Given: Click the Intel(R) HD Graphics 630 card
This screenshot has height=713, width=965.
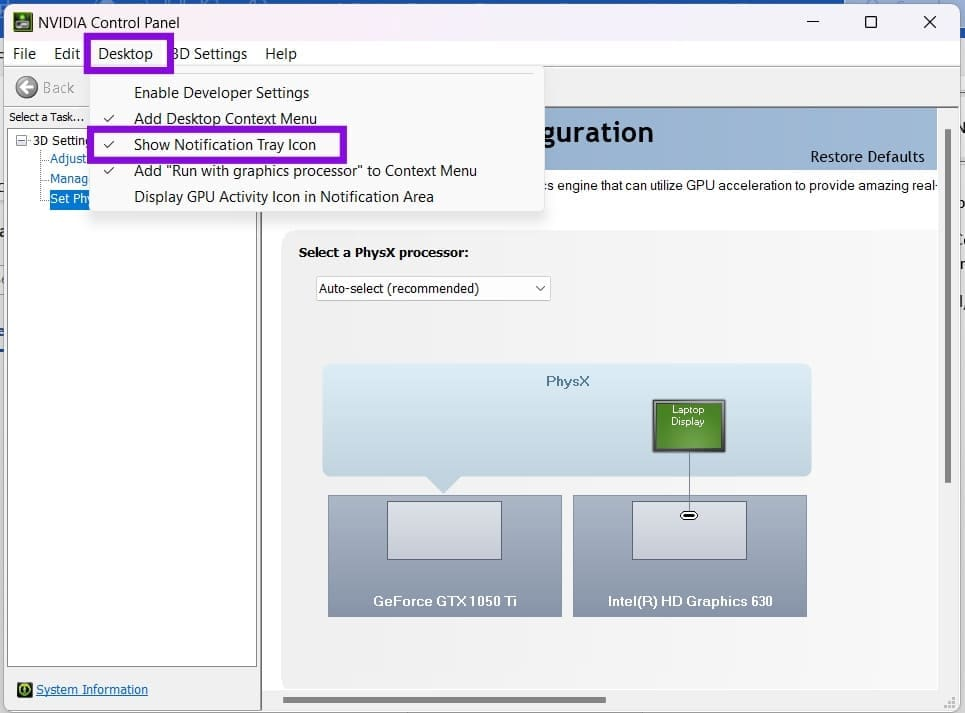Looking at the screenshot, I should click(x=689, y=556).
